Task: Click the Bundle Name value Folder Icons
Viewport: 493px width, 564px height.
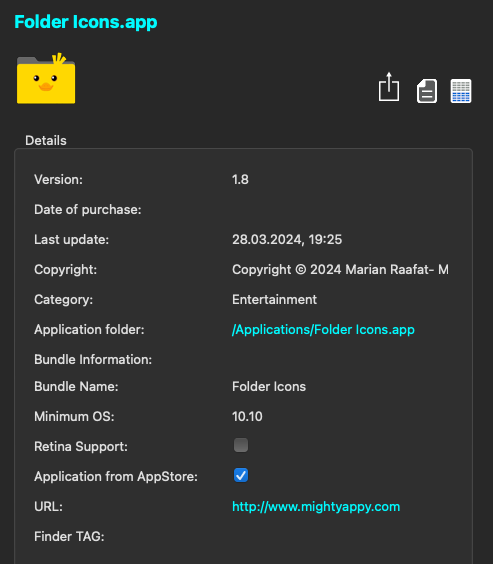Action: [x=269, y=387]
